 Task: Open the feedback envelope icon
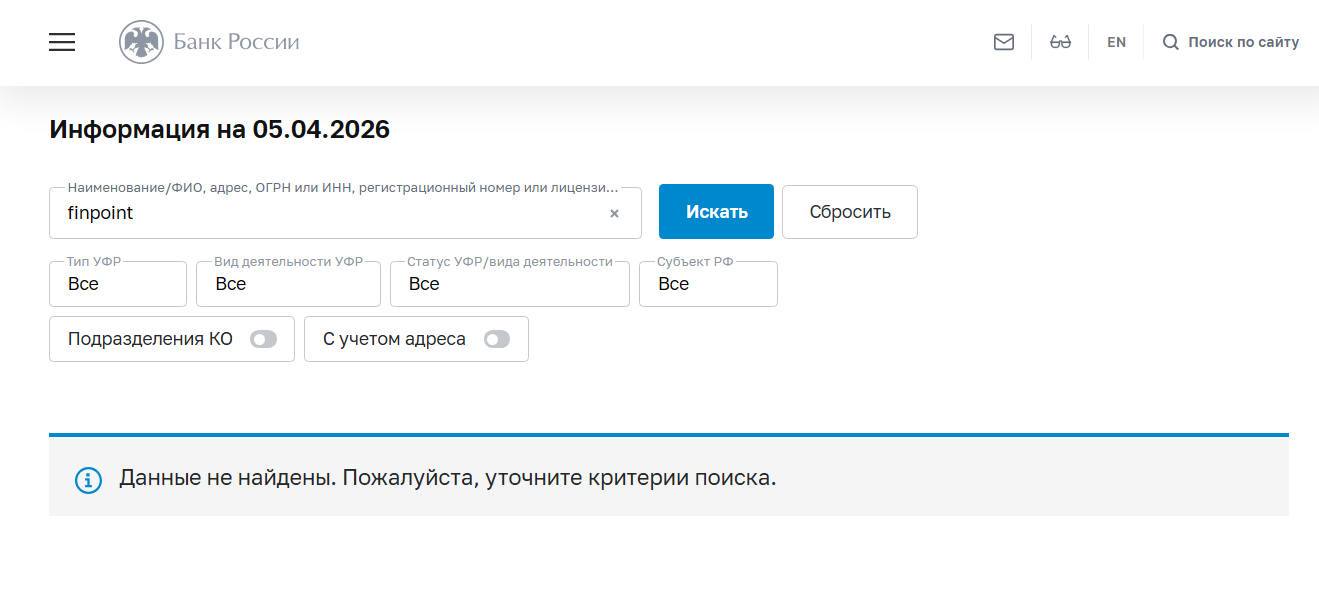[1003, 41]
